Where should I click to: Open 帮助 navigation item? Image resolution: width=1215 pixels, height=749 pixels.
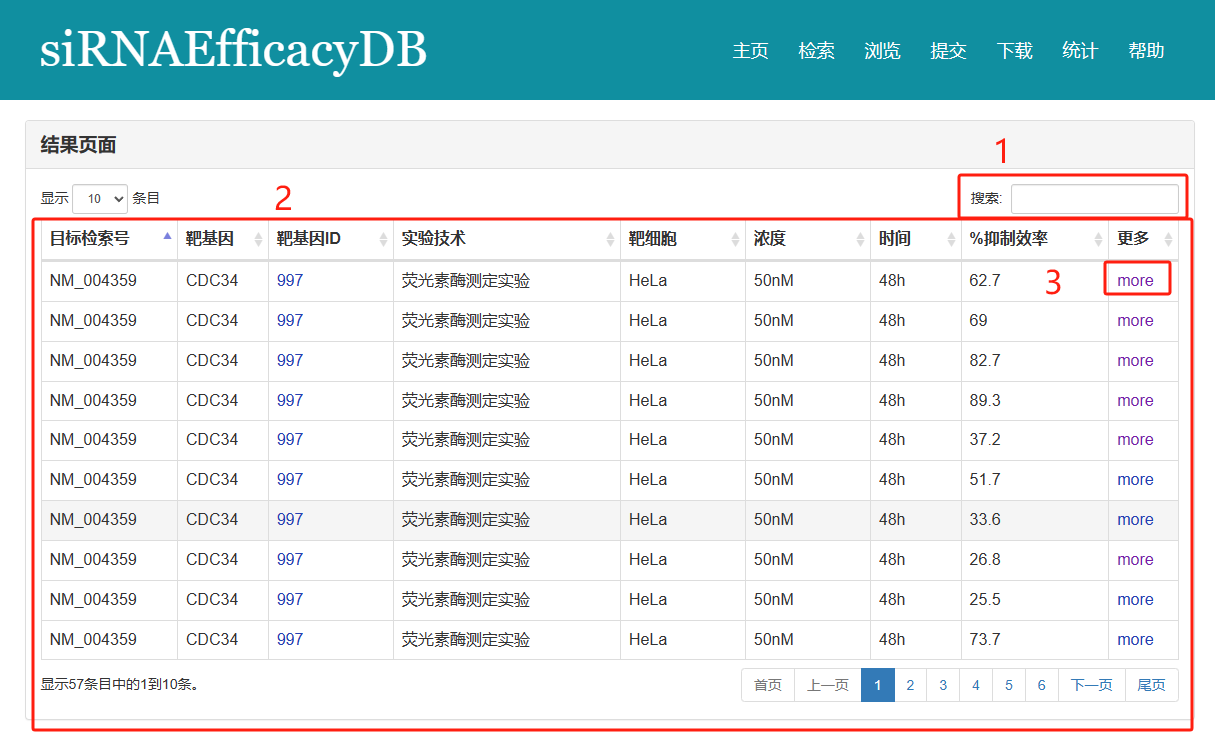[1146, 51]
